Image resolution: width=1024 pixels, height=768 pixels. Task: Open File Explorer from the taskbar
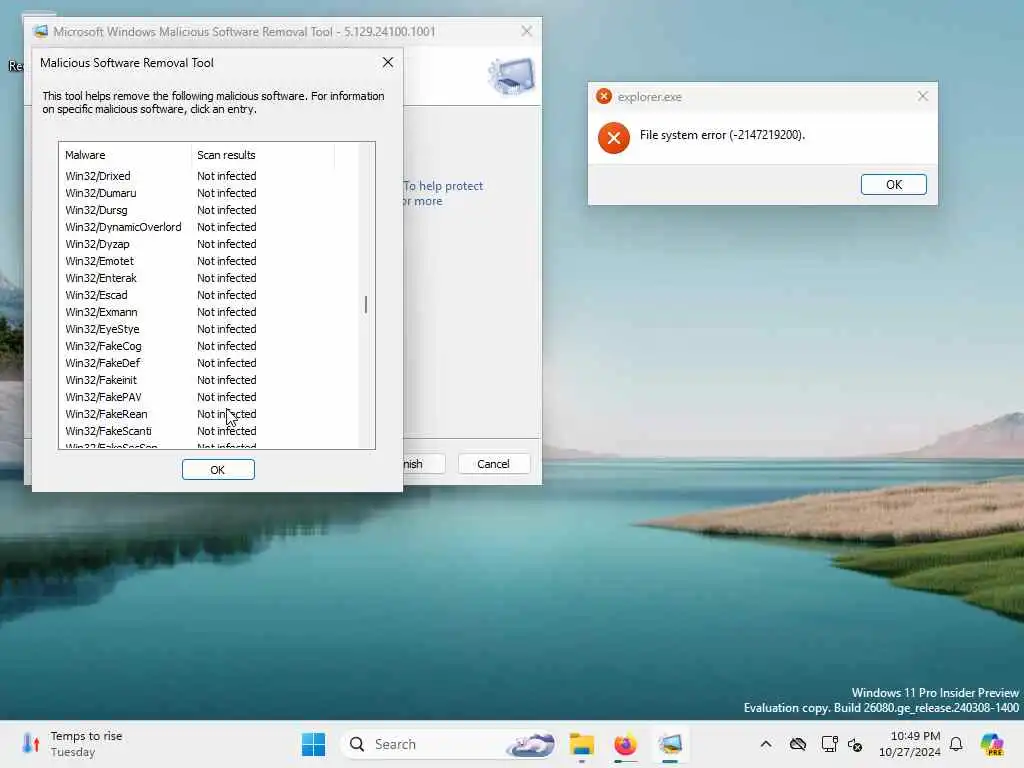[x=581, y=744]
